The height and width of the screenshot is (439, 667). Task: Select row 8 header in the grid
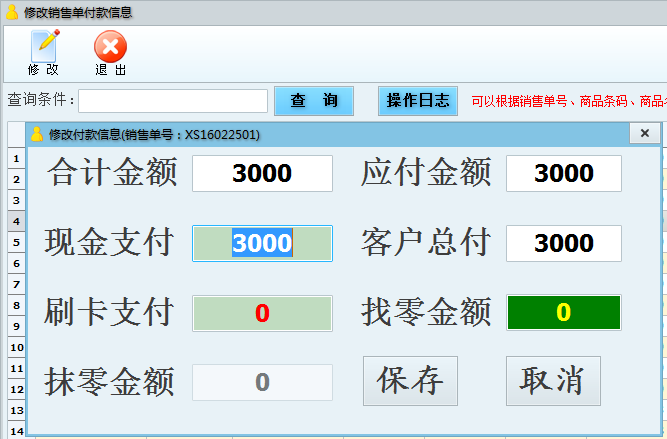click(x=16, y=304)
